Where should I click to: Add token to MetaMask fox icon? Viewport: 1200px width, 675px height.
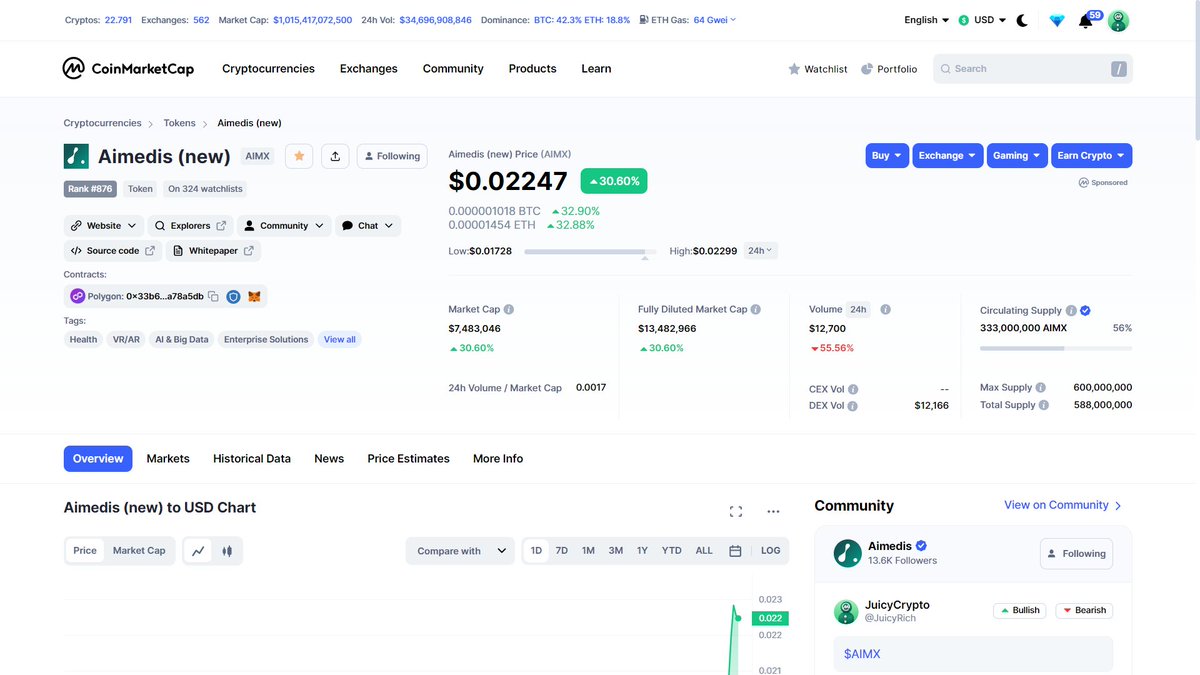point(255,297)
